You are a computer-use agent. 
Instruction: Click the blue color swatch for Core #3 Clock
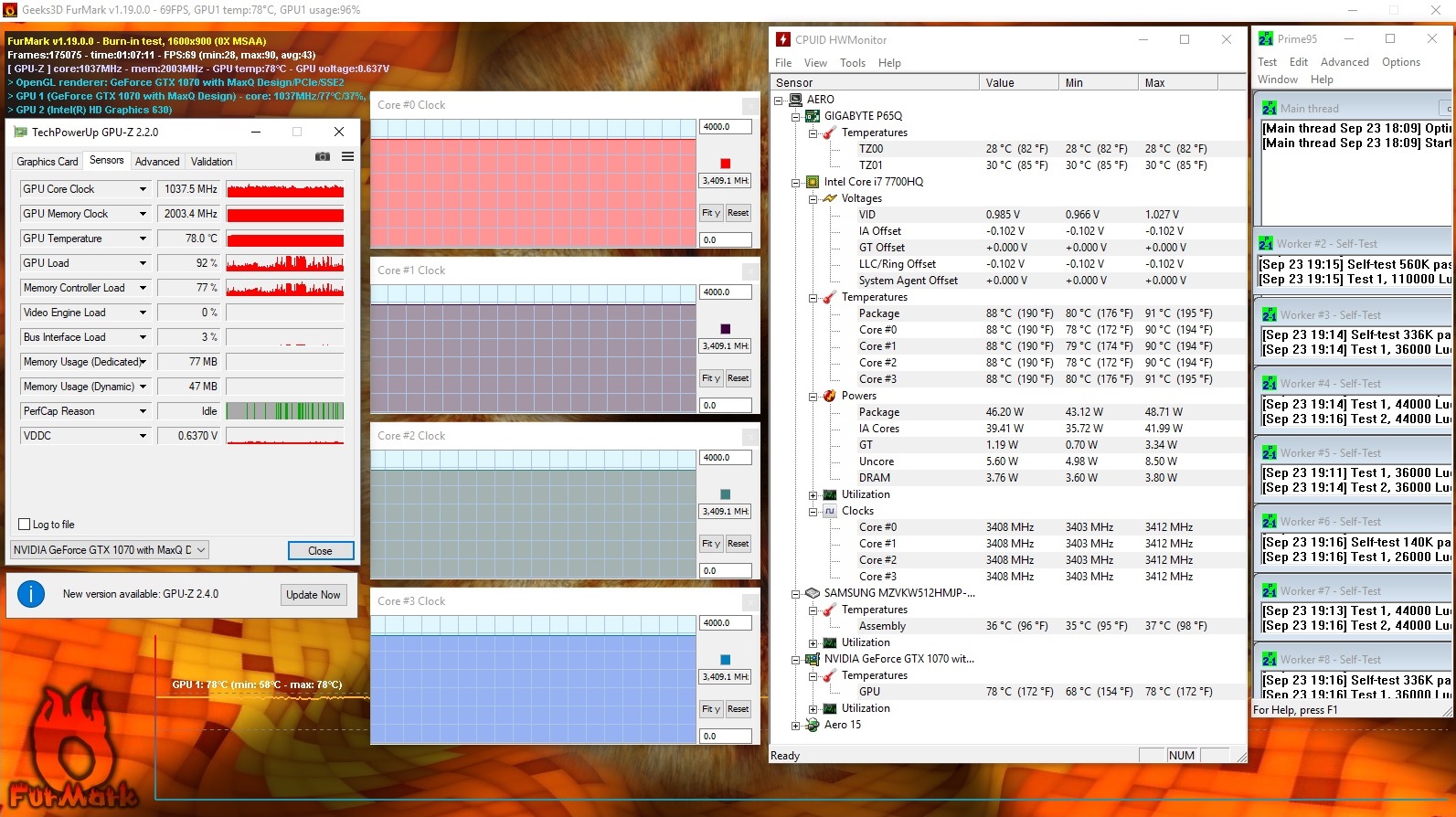(x=726, y=660)
